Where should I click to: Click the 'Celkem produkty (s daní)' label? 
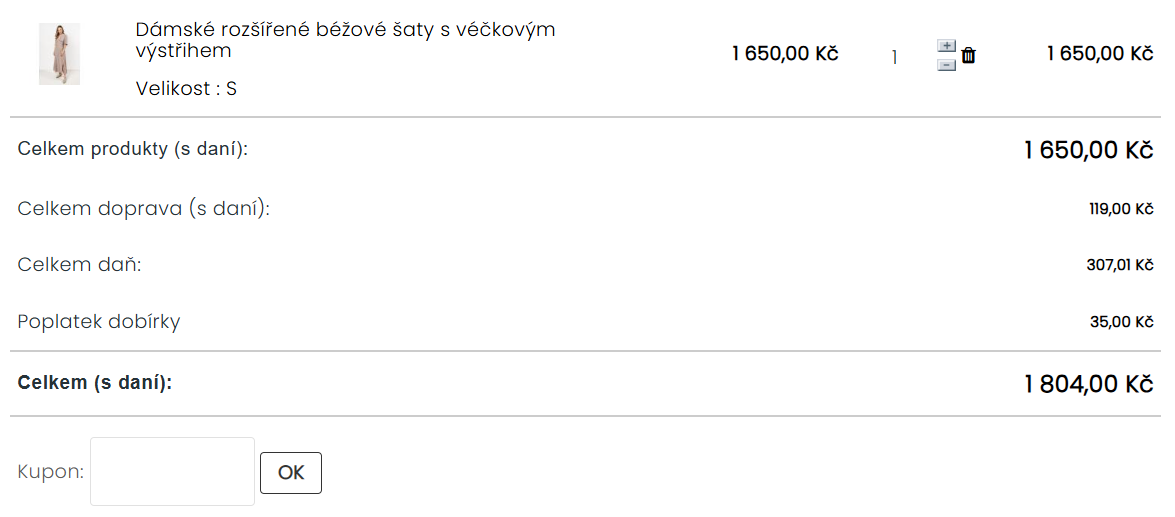coord(133,150)
